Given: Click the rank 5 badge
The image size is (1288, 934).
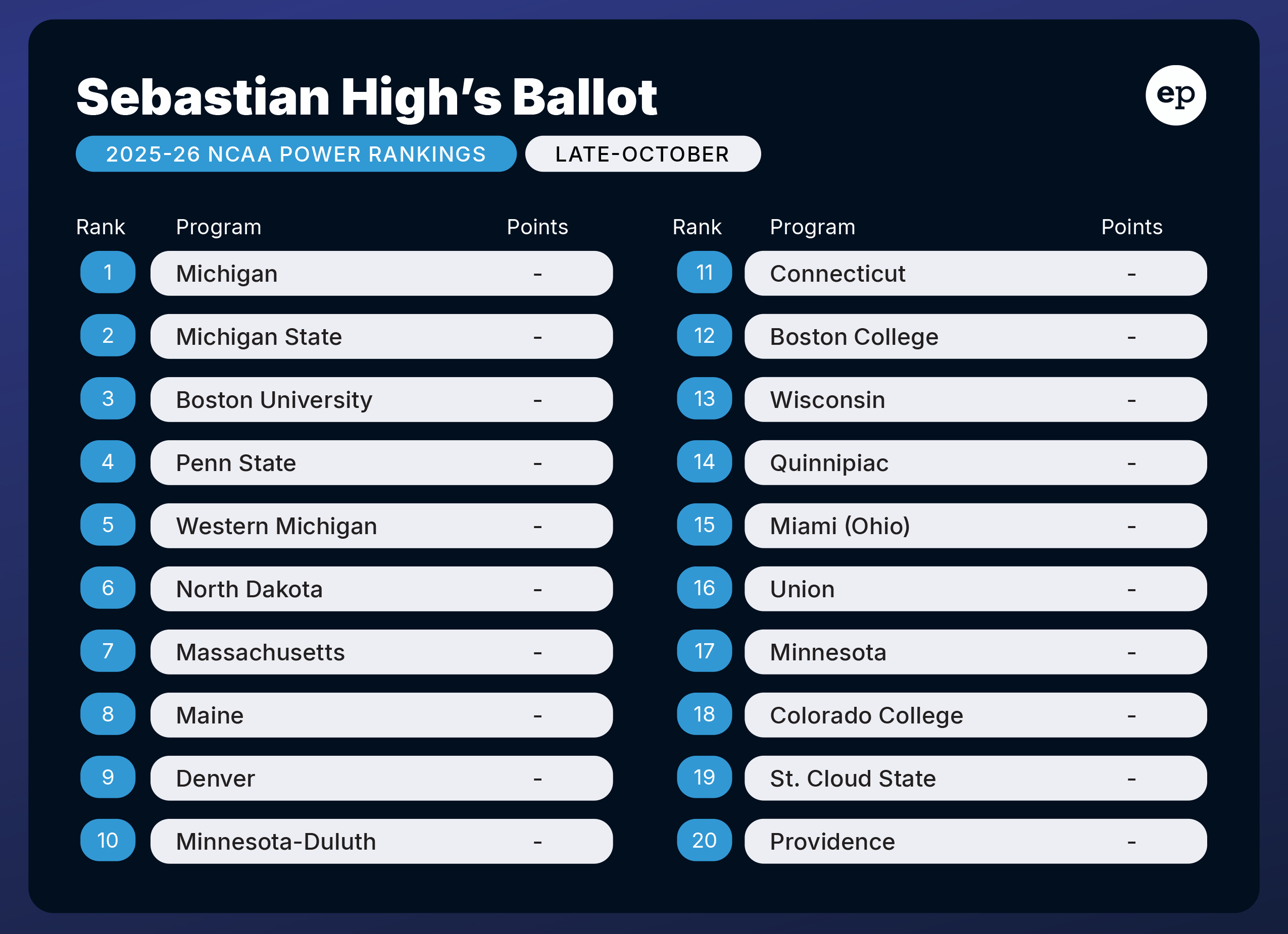Looking at the screenshot, I should pos(108,525).
